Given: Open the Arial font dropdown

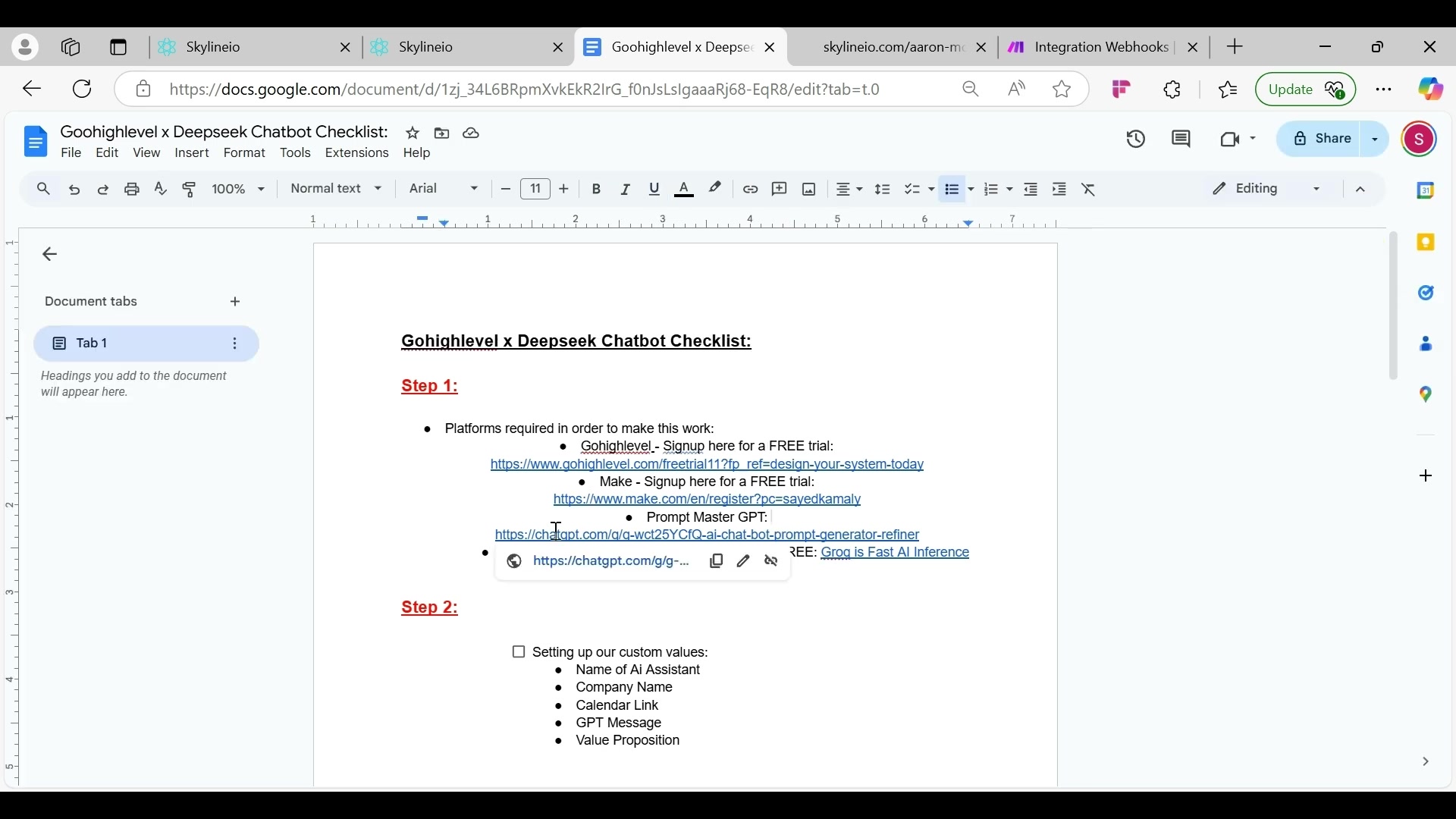Looking at the screenshot, I should pyautogui.click(x=444, y=190).
